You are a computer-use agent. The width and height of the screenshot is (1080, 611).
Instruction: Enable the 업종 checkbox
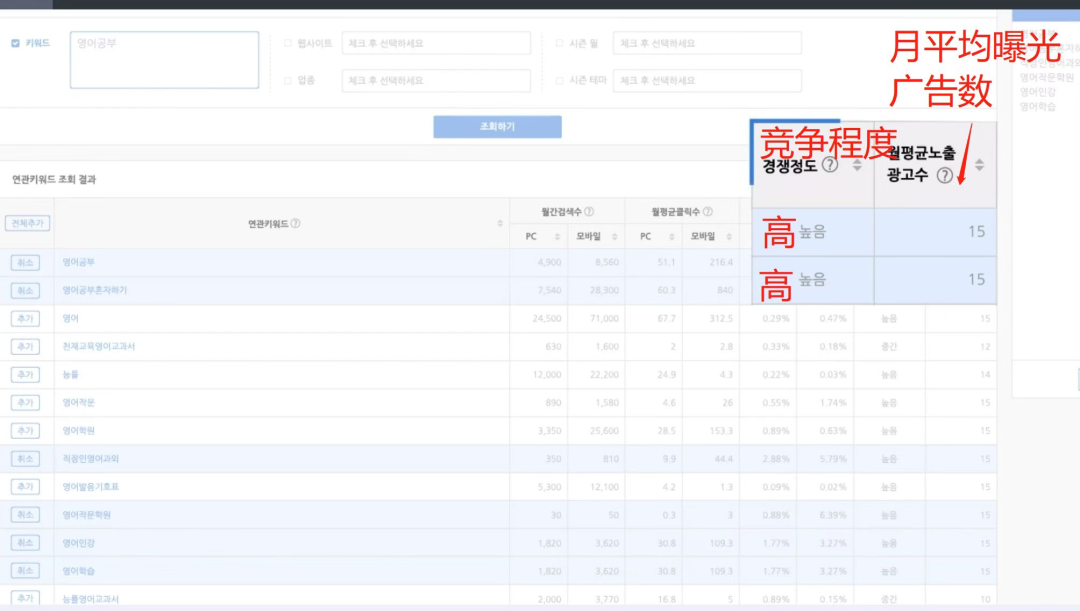click(288, 81)
